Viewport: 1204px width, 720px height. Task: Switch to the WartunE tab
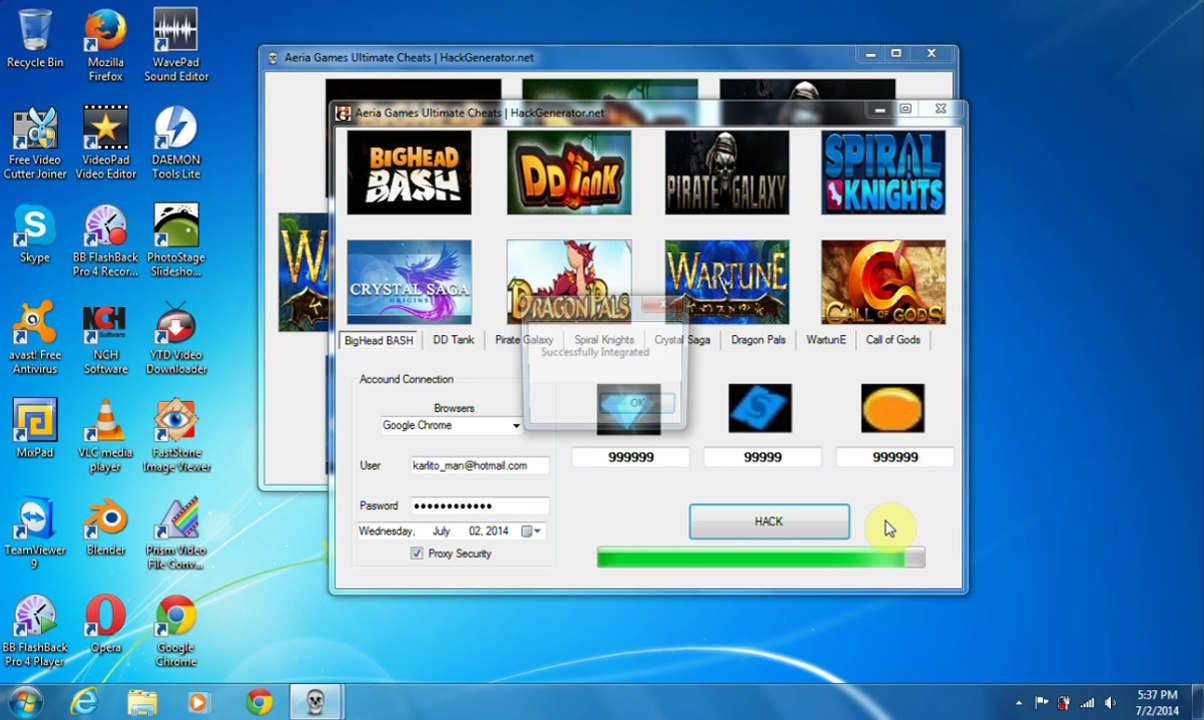[x=826, y=340]
